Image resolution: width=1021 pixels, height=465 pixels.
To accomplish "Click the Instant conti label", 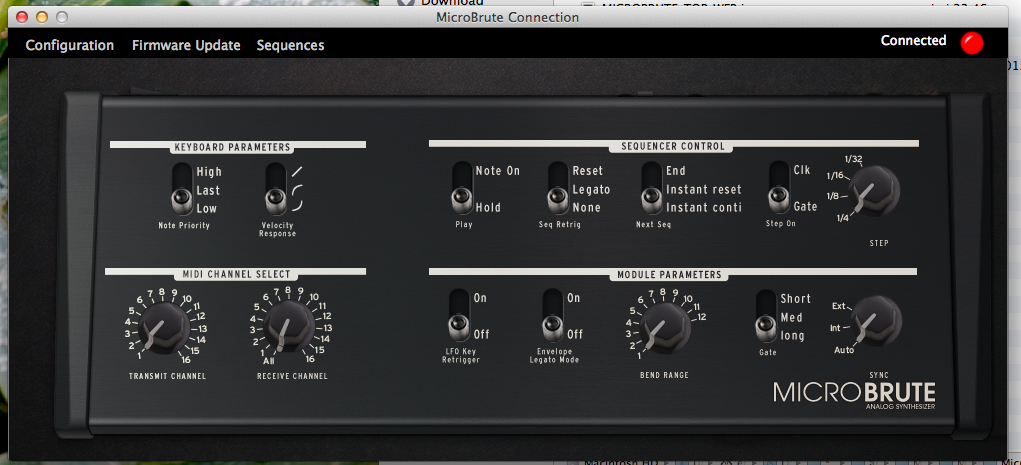I will click(703, 207).
